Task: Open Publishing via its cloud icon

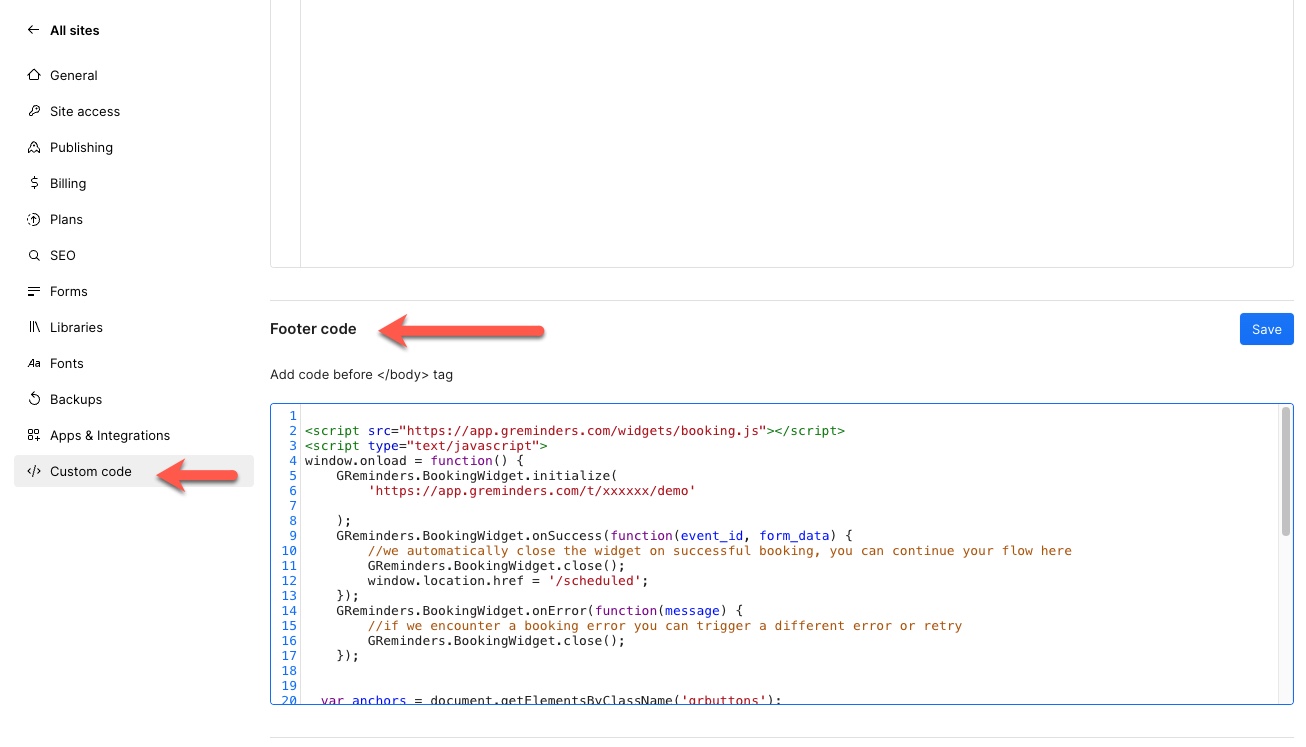Action: [x=34, y=147]
